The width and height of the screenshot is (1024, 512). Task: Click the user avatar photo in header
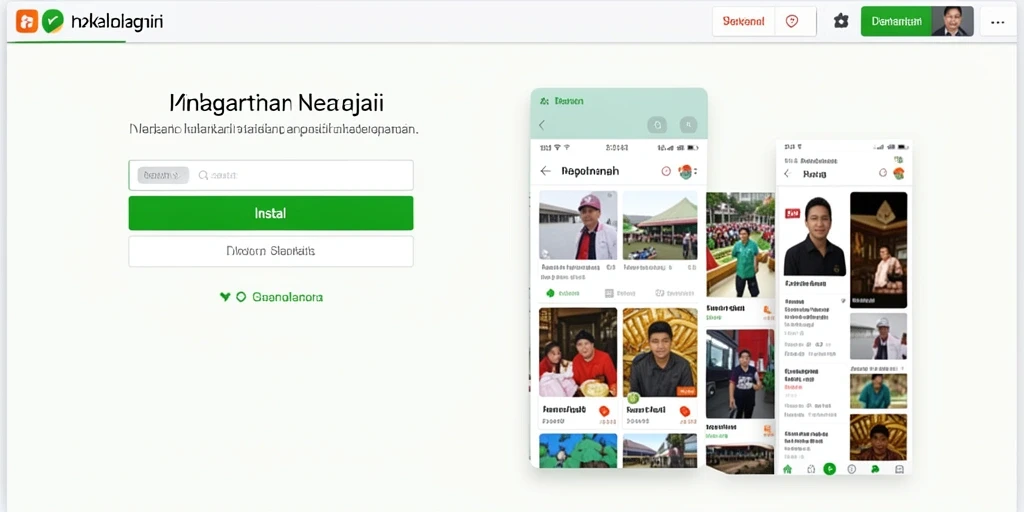tap(952, 22)
